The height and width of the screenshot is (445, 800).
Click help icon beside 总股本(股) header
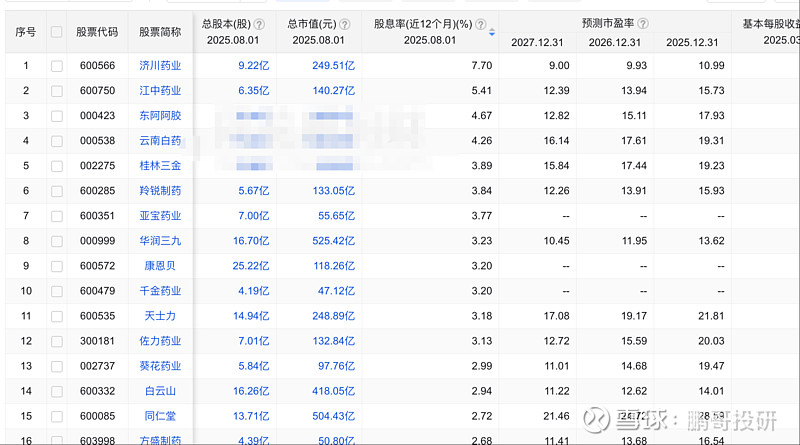click(259, 24)
